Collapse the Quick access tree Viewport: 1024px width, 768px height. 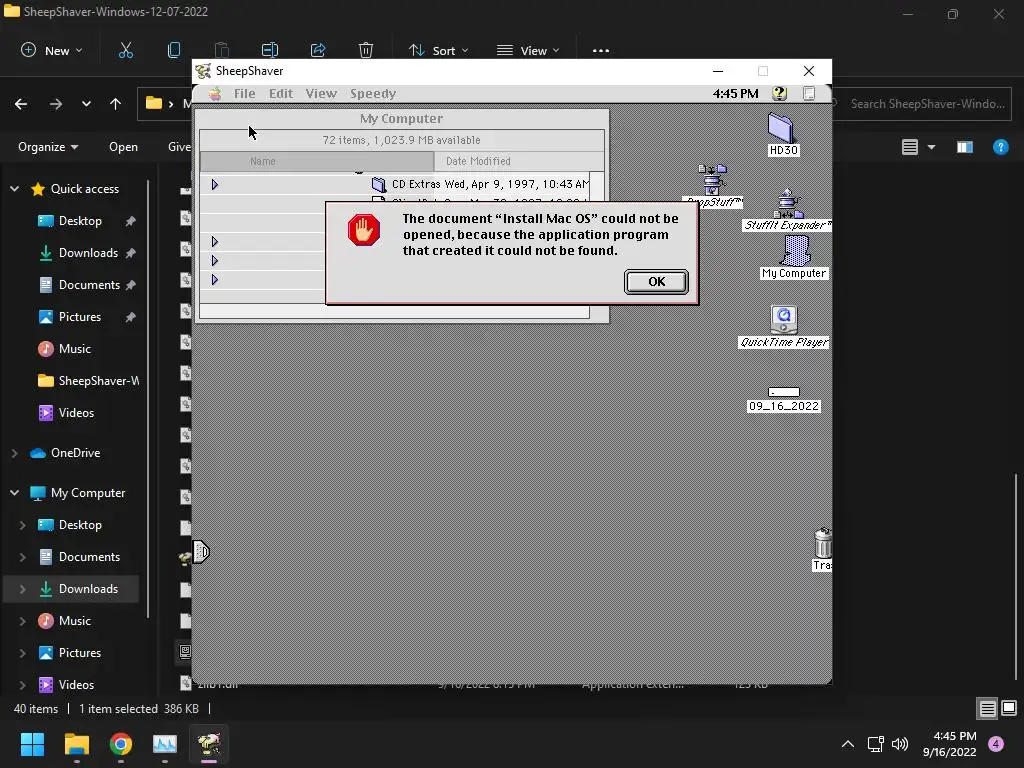tap(14, 189)
